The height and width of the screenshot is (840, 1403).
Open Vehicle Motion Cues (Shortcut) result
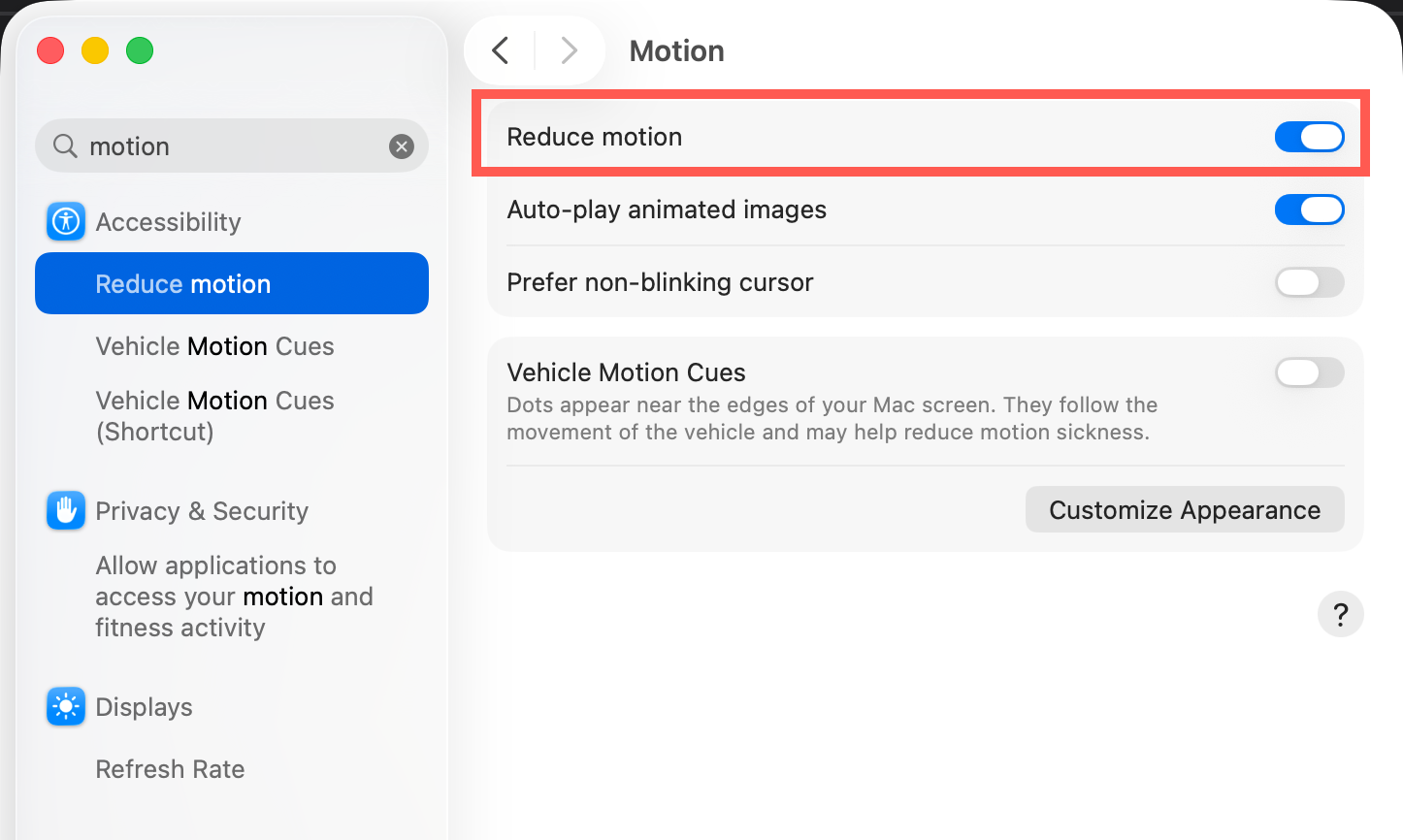pos(214,416)
